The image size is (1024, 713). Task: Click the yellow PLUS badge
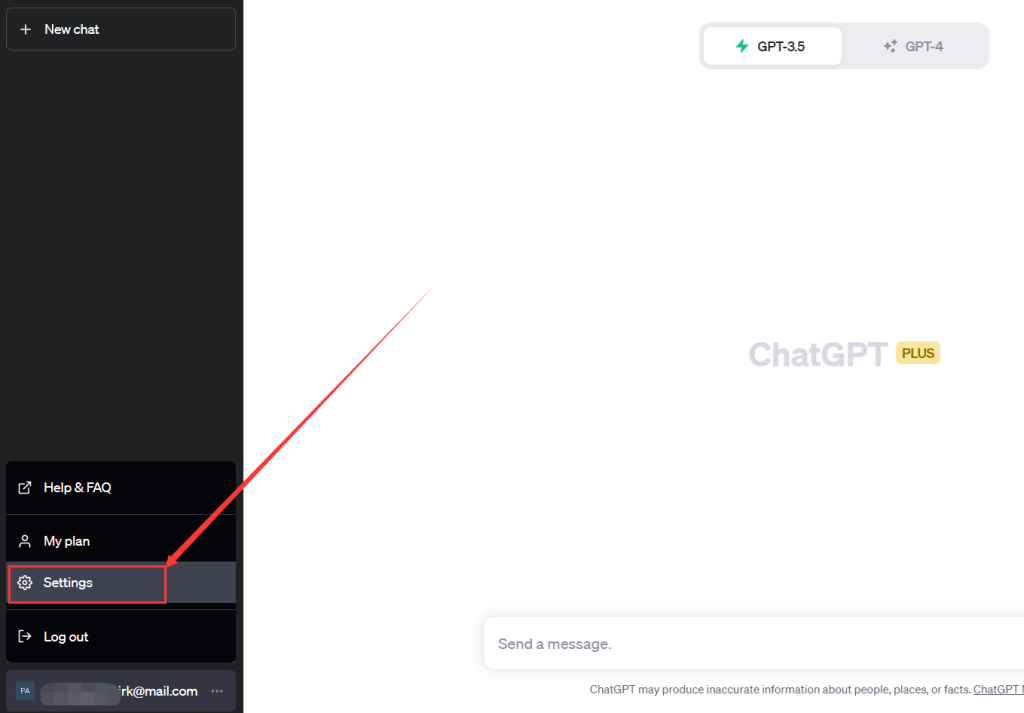point(918,353)
